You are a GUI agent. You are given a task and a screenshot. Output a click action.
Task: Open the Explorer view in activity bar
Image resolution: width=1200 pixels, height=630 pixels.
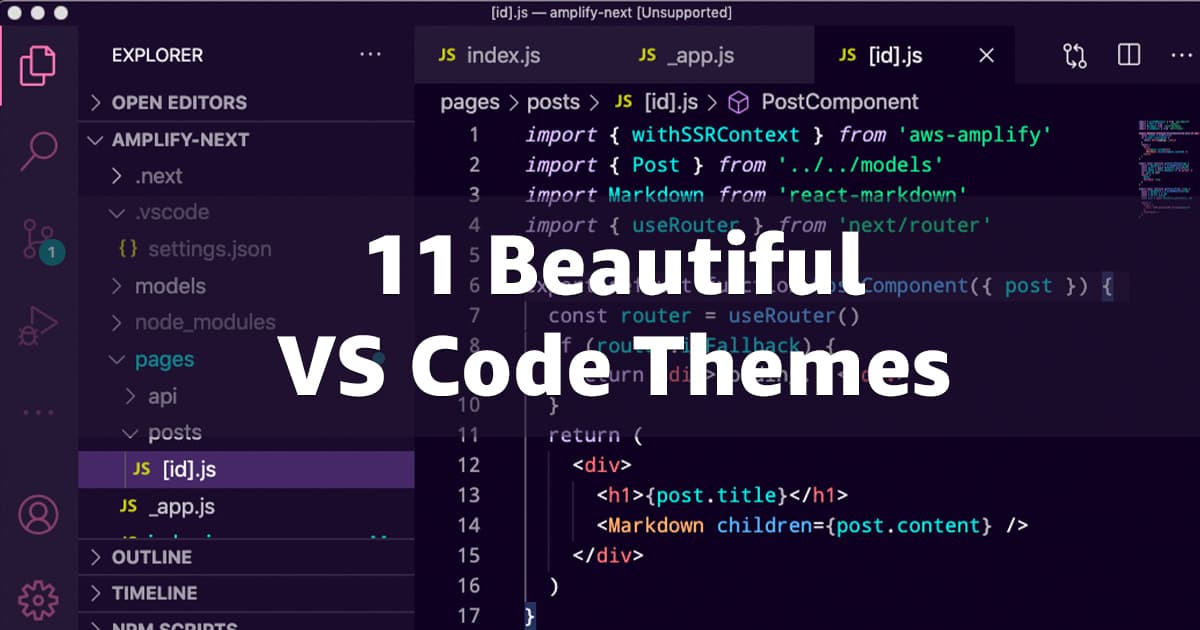click(x=38, y=65)
